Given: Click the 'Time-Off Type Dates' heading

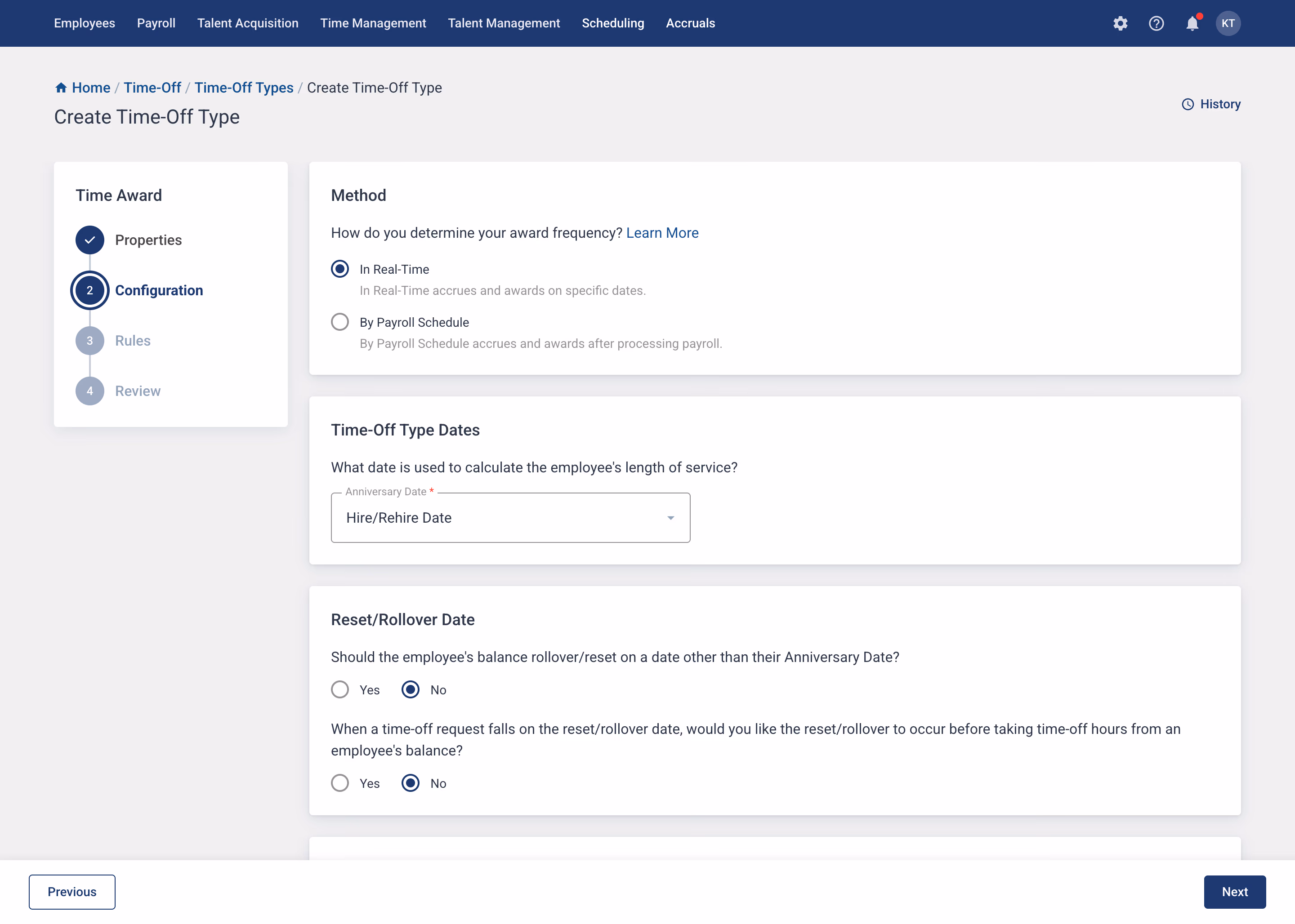Looking at the screenshot, I should point(405,430).
